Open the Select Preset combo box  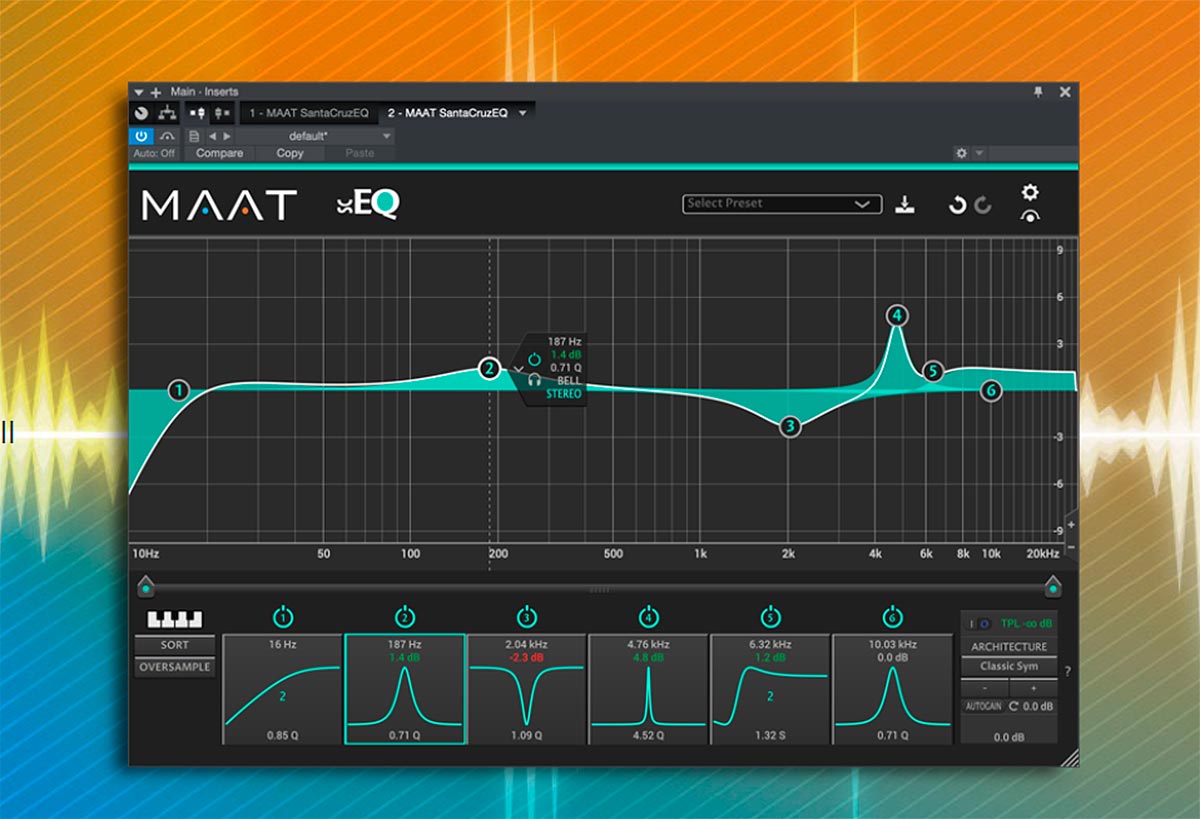click(782, 204)
